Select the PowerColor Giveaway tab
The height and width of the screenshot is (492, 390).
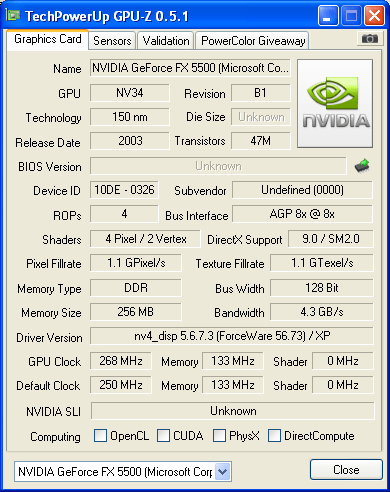coord(253,41)
